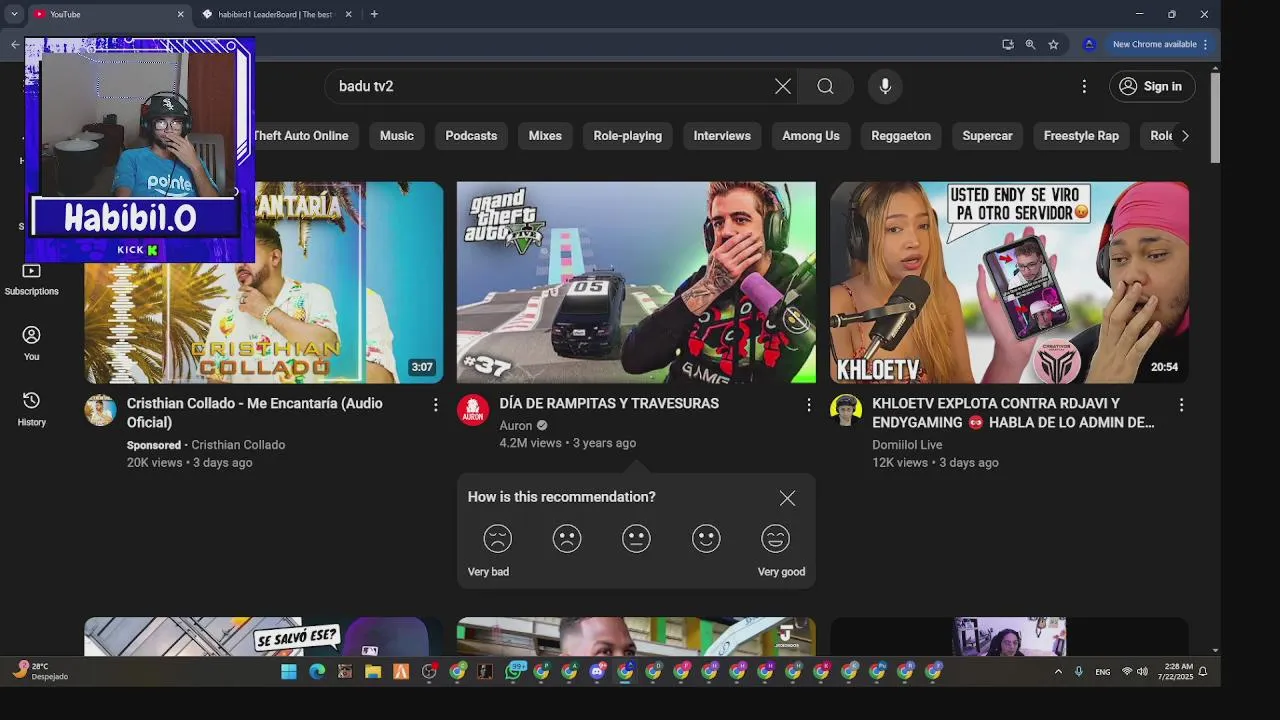1280x720 pixels.
Task: Clear the search box with the X icon
Action: (x=783, y=86)
